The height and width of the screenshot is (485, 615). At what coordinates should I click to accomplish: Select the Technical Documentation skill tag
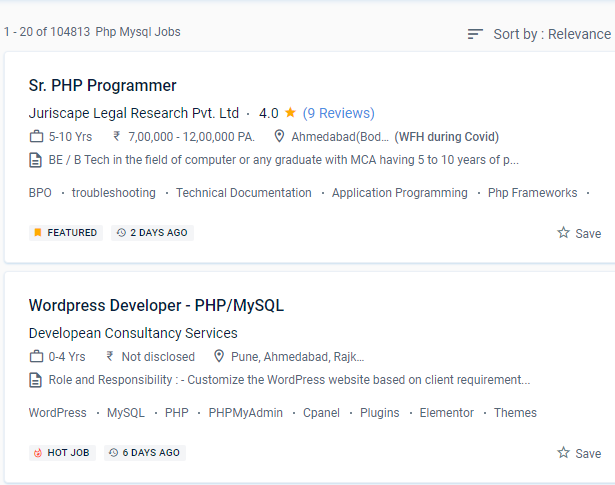point(243,193)
